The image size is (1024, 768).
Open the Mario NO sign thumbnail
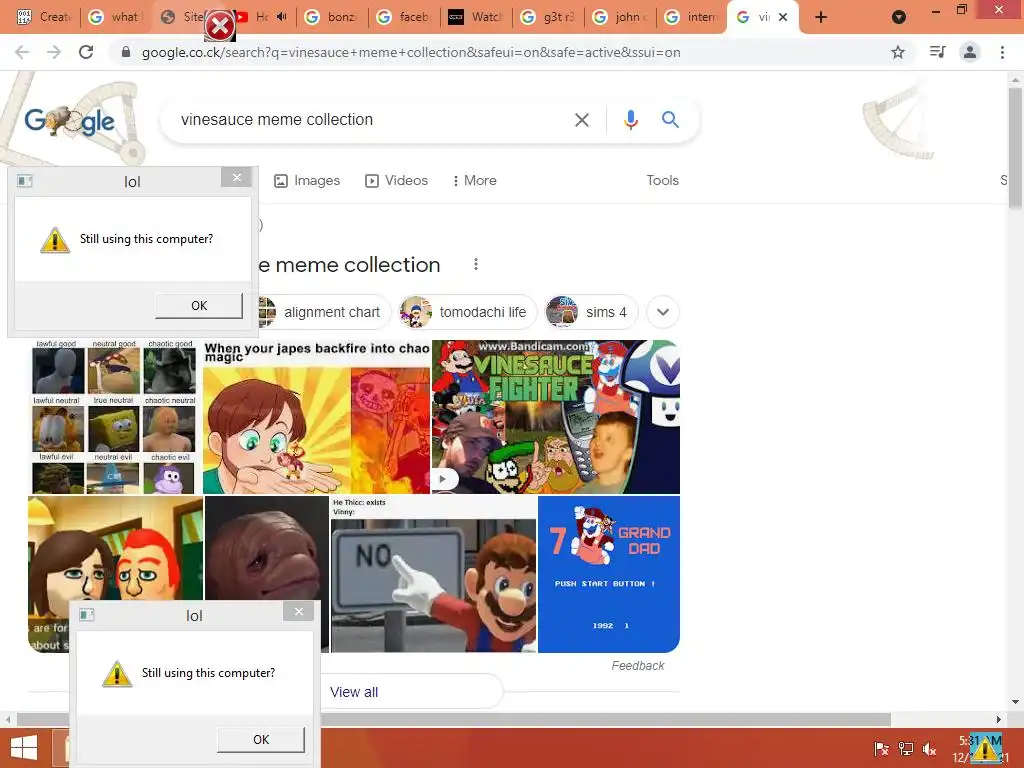(x=434, y=574)
